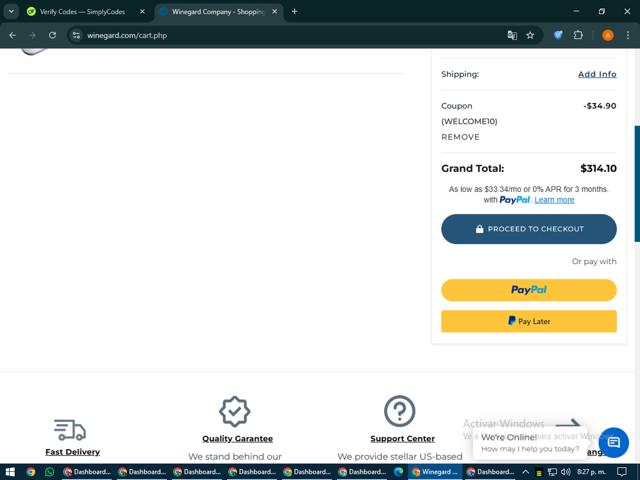Open the Windows Start menu
The height and width of the screenshot is (480, 640).
tap(10, 472)
